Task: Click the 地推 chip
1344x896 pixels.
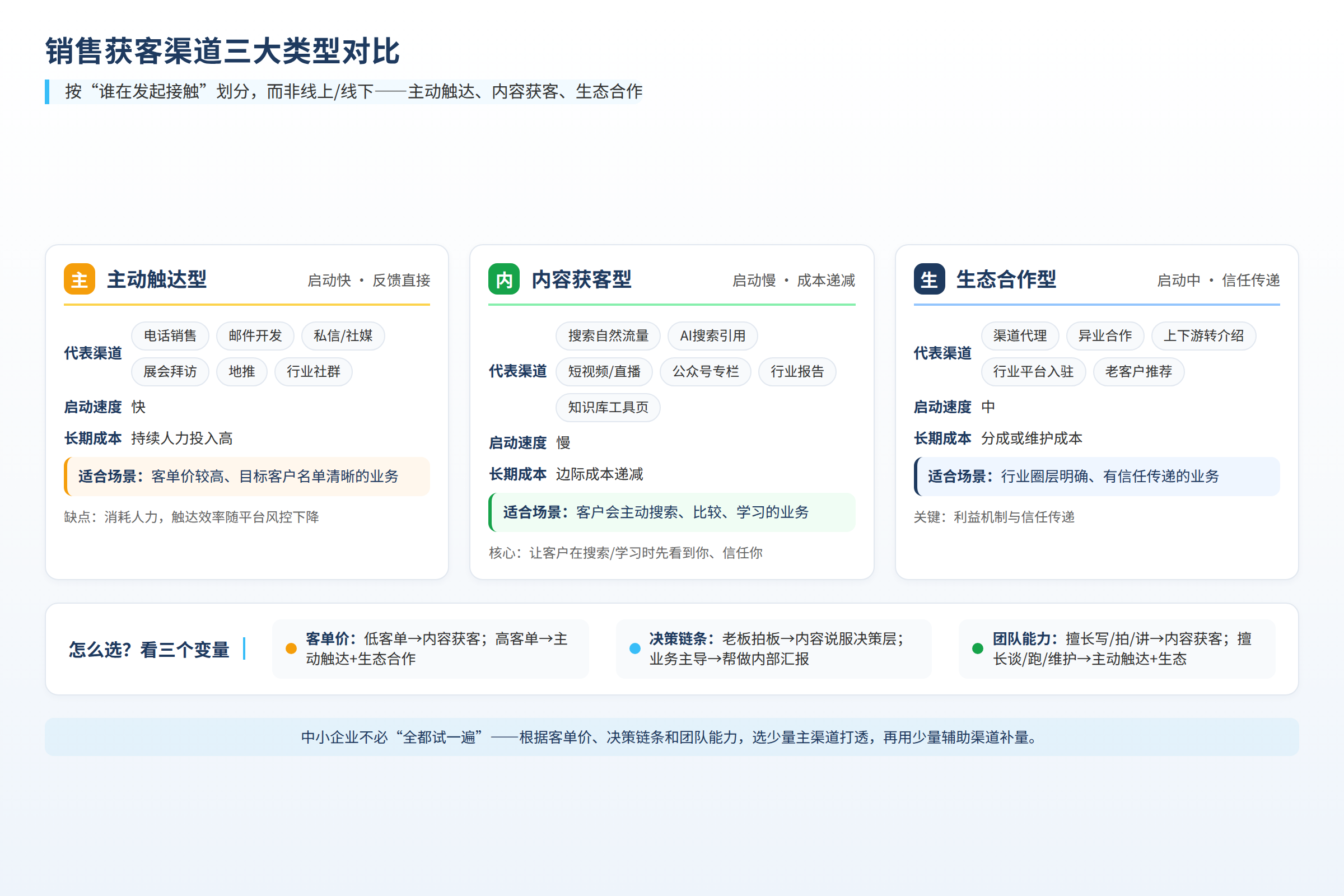Action: [x=242, y=372]
